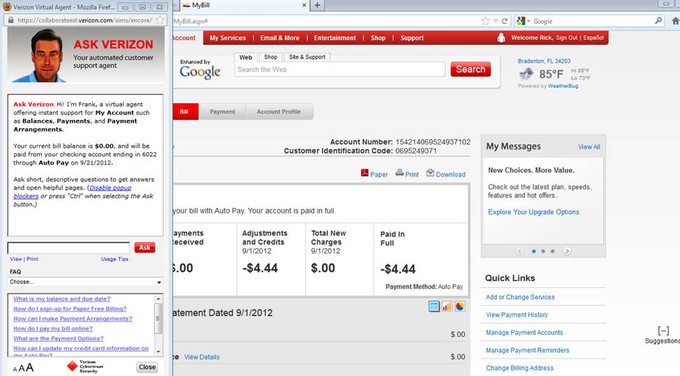Click the WeatherBug link
This screenshot has height=376, width=680.
pyautogui.click(x=563, y=86)
